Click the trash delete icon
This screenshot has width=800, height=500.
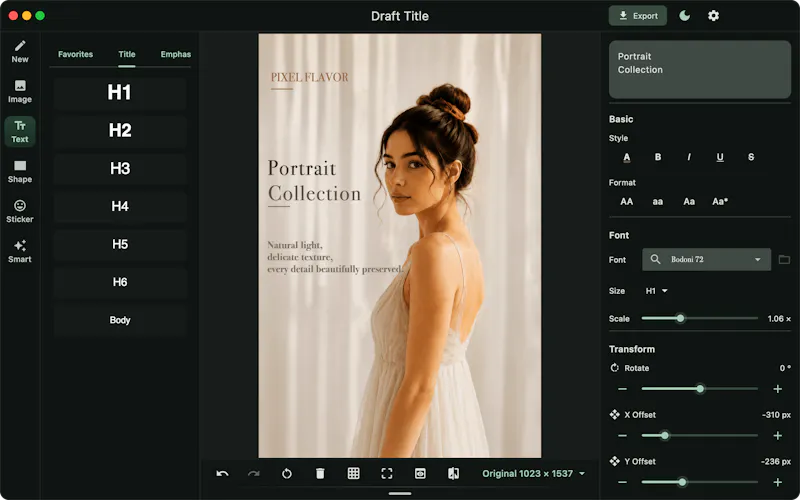coord(320,473)
